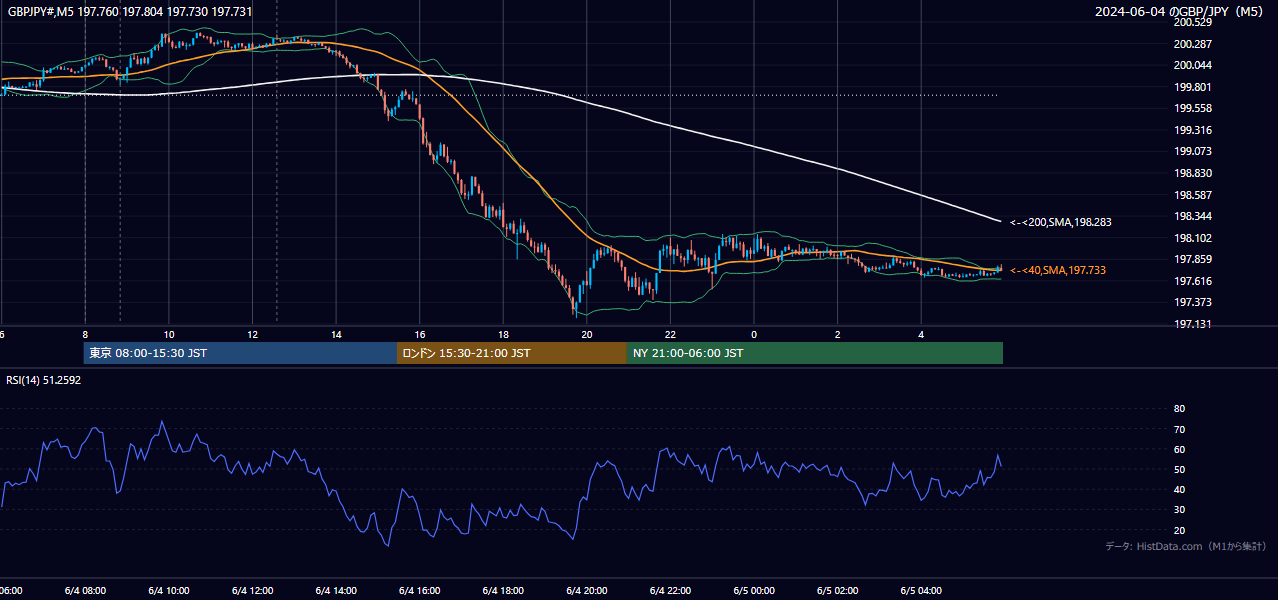This screenshot has height=600, width=1278.
Task: Click bottom time label 6/5 02:00
Action: pyautogui.click(x=838, y=590)
